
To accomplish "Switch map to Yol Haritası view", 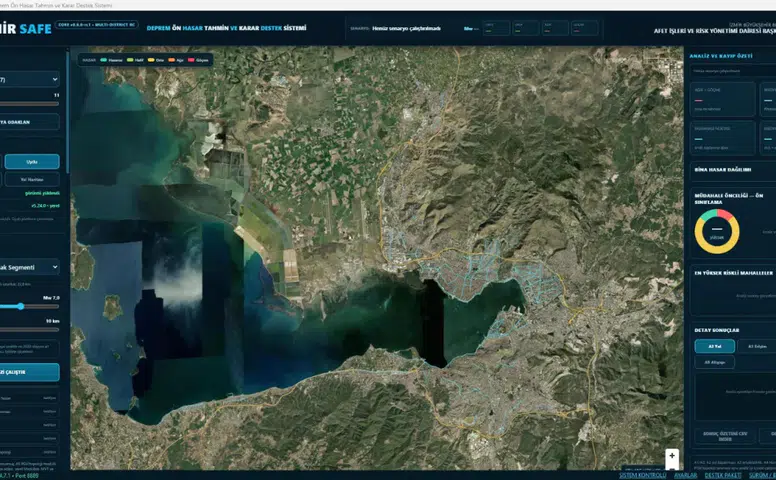I will click(32, 179).
